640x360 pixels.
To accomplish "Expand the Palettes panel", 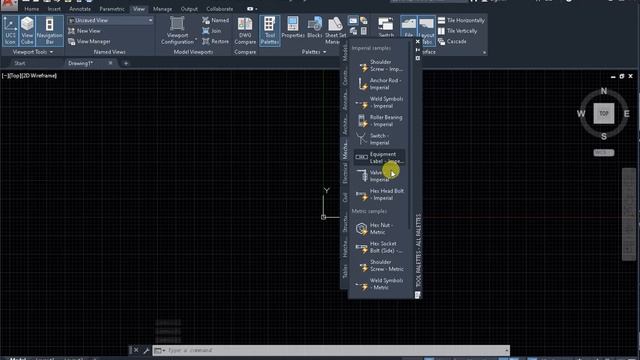I will coord(313,52).
